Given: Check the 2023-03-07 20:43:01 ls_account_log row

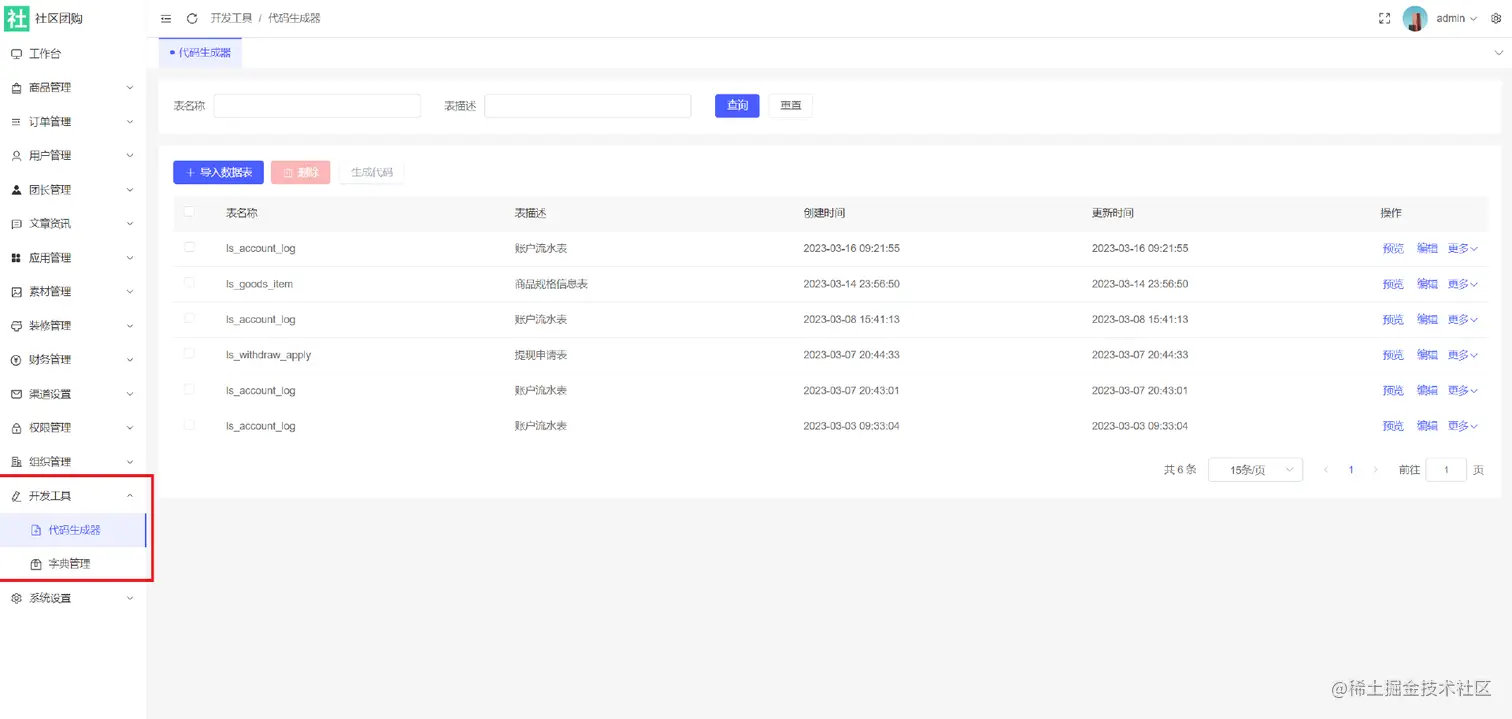Looking at the screenshot, I should coord(189,390).
